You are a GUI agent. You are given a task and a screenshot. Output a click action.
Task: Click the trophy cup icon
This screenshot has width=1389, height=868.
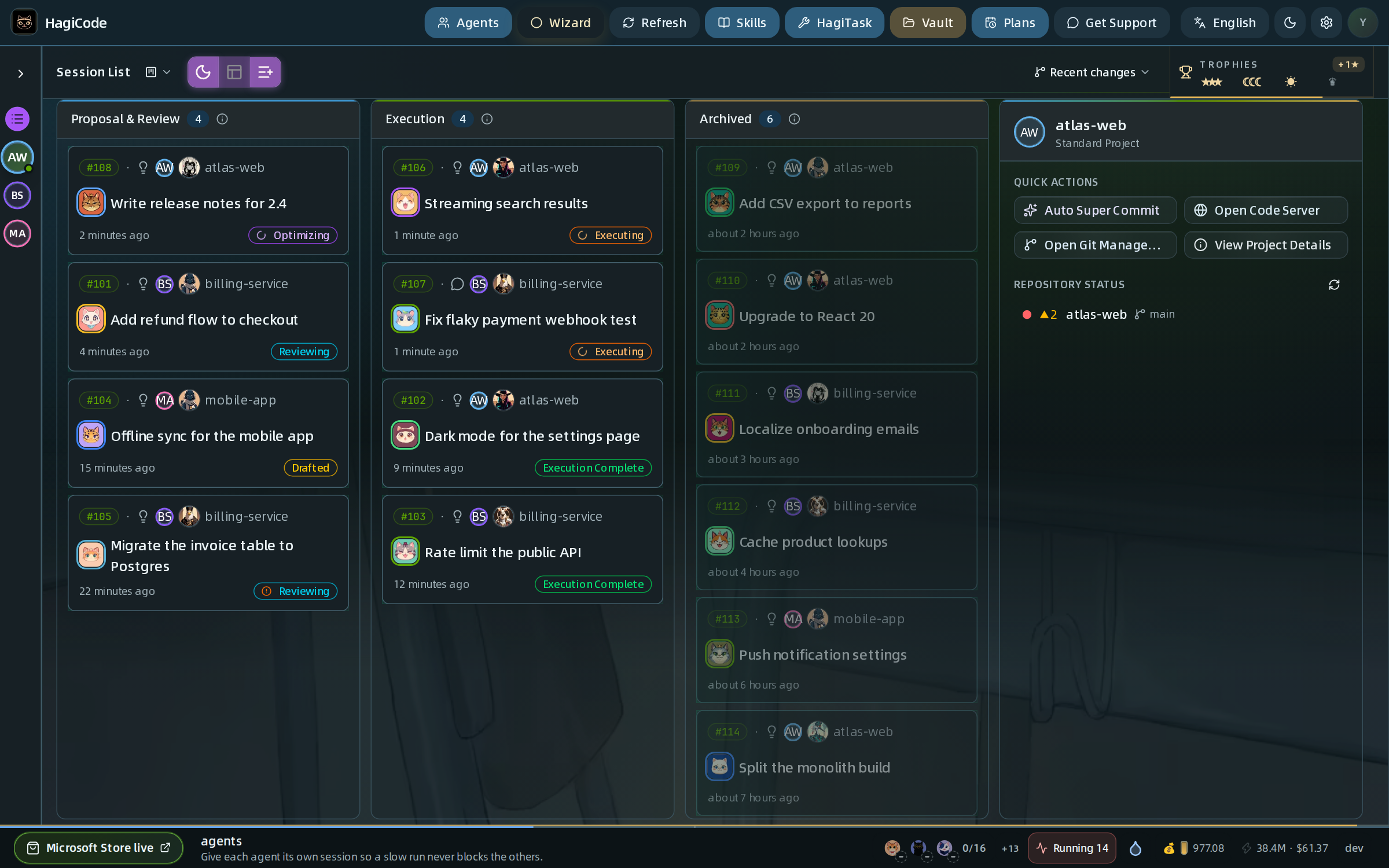coord(1185,72)
